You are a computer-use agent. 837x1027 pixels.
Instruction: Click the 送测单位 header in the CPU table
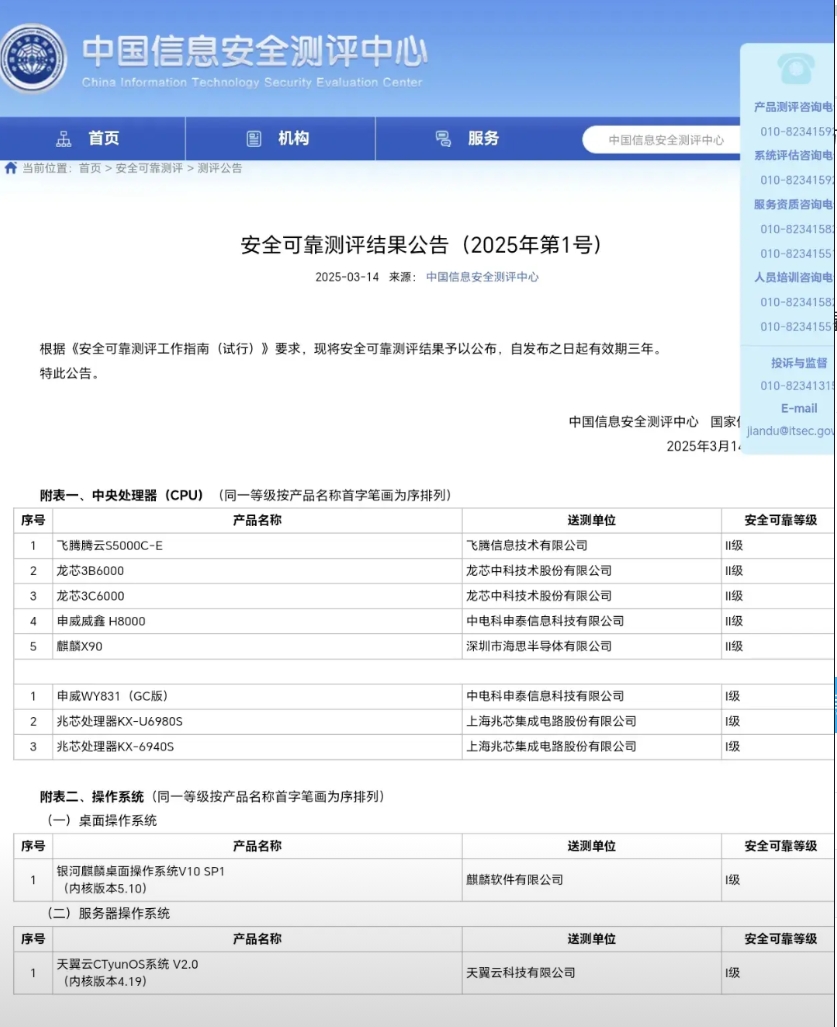[591, 520]
